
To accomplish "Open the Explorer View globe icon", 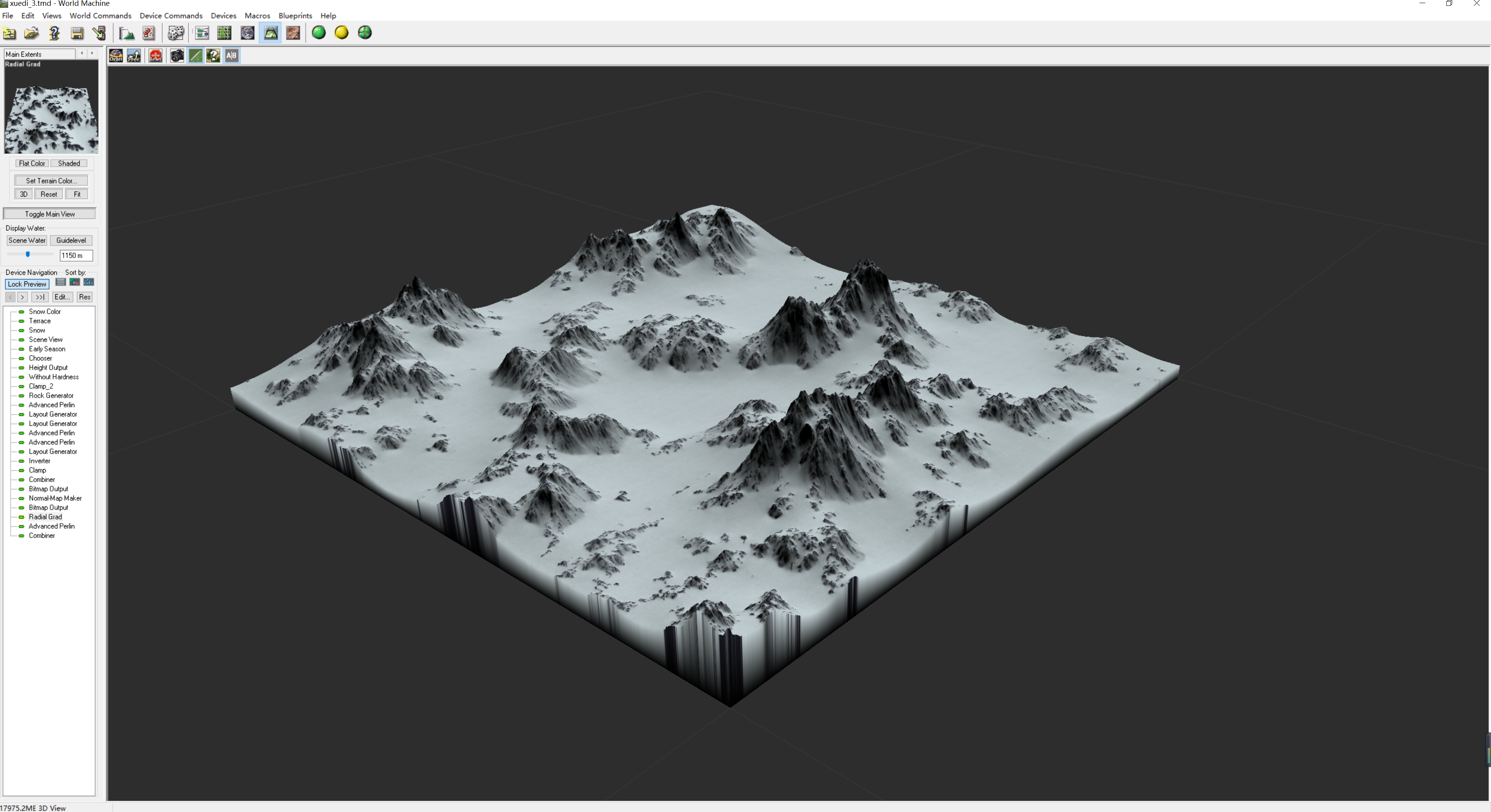I will tap(247, 33).
